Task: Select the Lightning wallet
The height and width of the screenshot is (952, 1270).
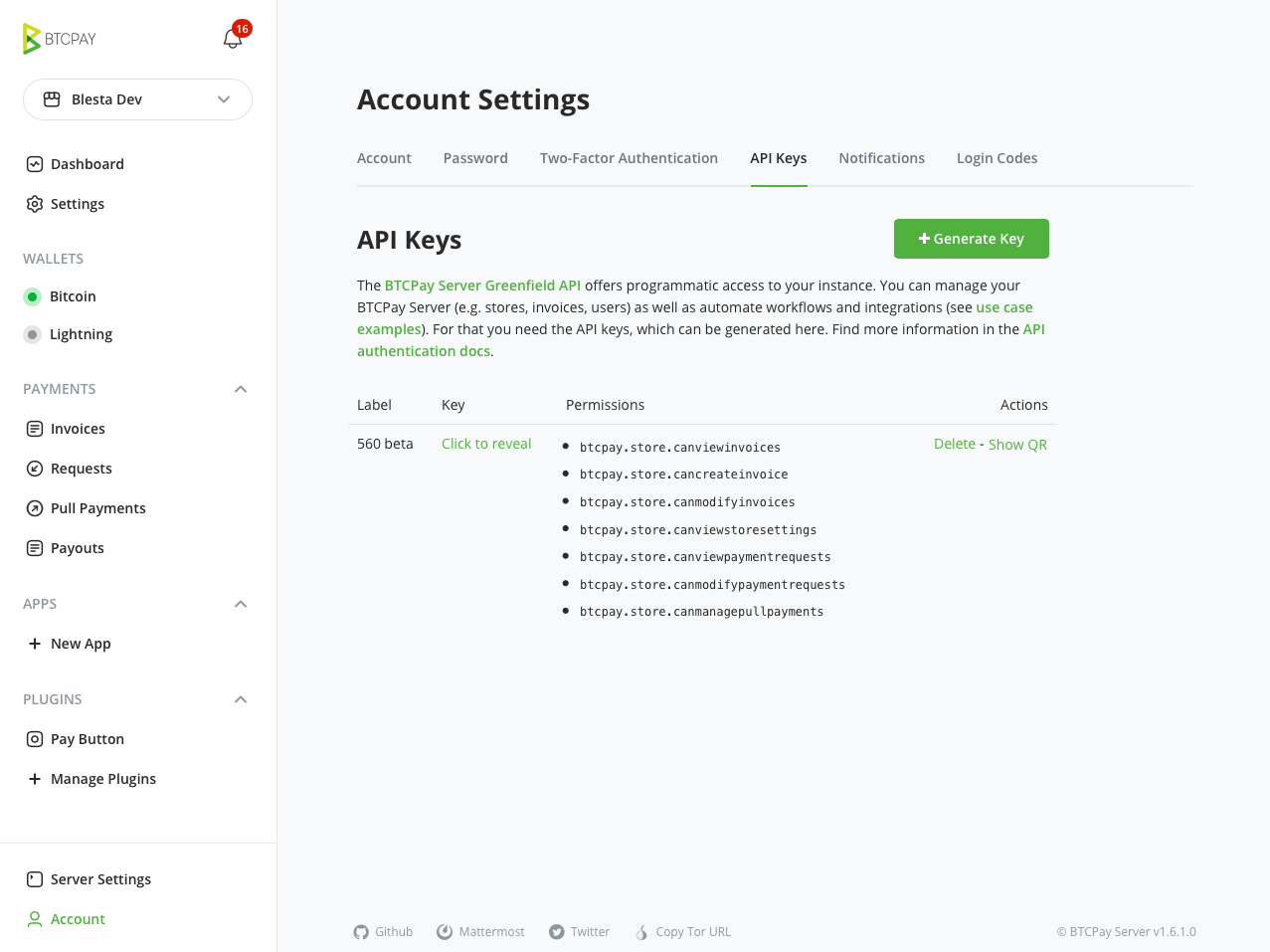Action: pos(81,334)
